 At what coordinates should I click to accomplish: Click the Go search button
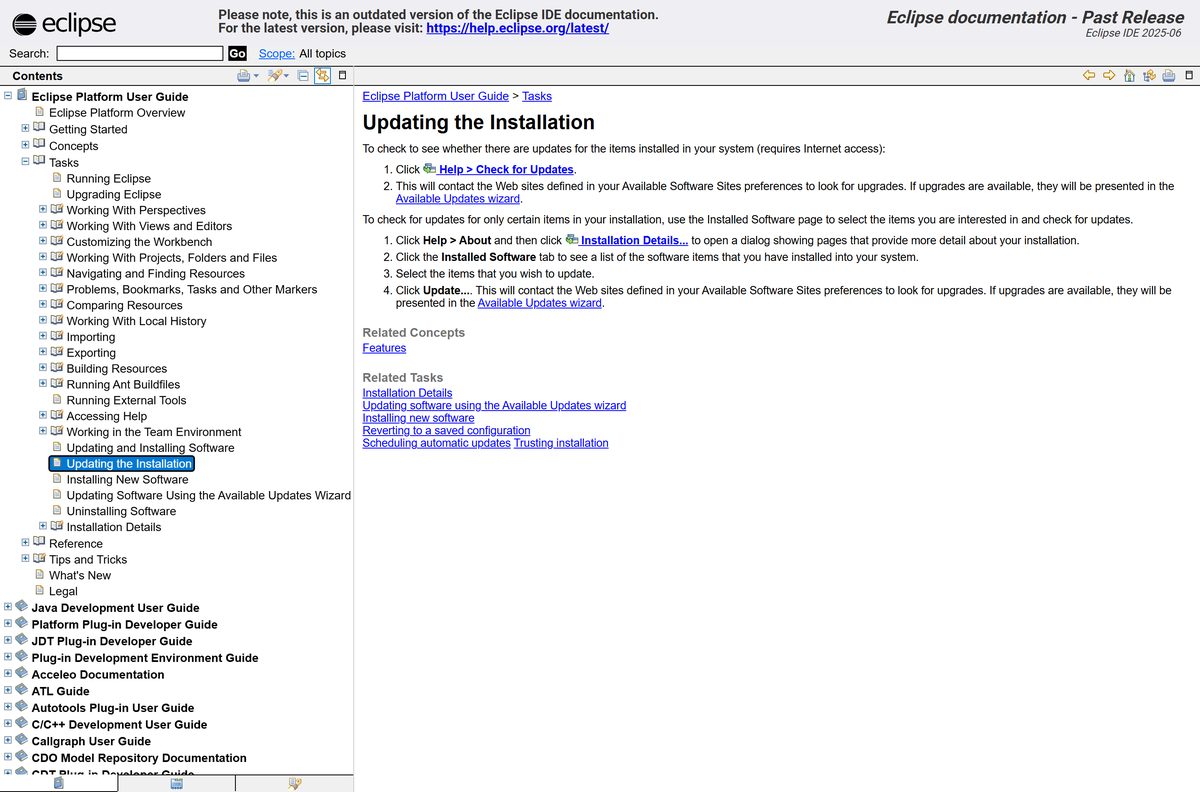click(x=237, y=54)
